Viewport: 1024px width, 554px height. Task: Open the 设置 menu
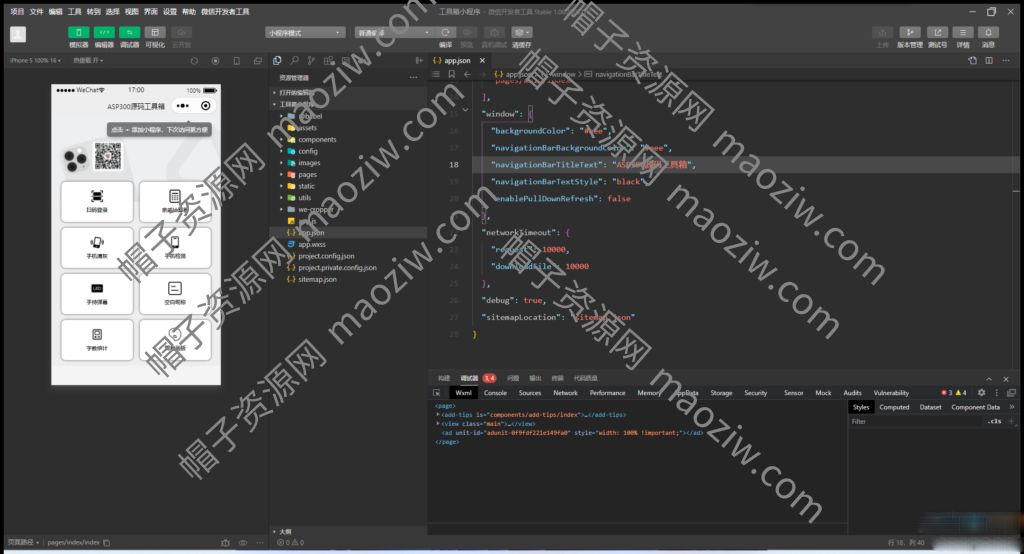point(170,12)
